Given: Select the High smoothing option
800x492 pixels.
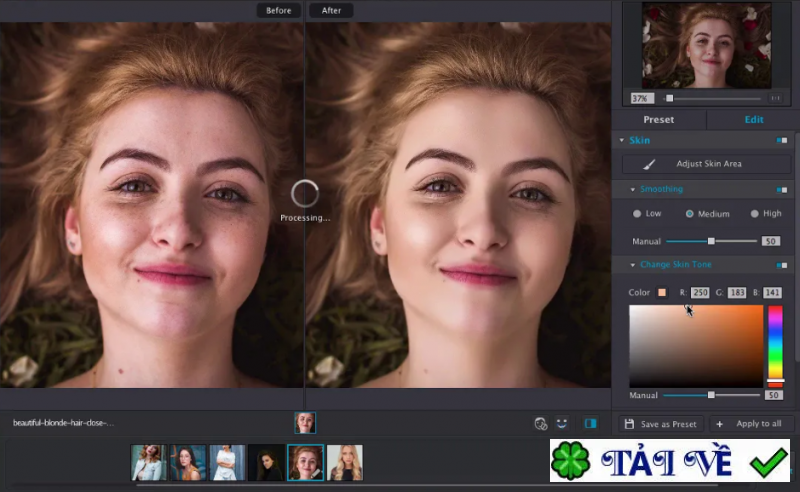Looking at the screenshot, I should click(x=753, y=214).
